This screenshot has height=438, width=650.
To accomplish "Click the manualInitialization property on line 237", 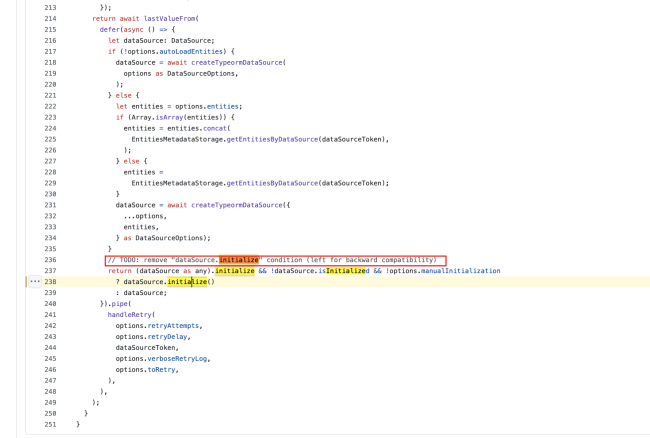I will click(x=461, y=271).
